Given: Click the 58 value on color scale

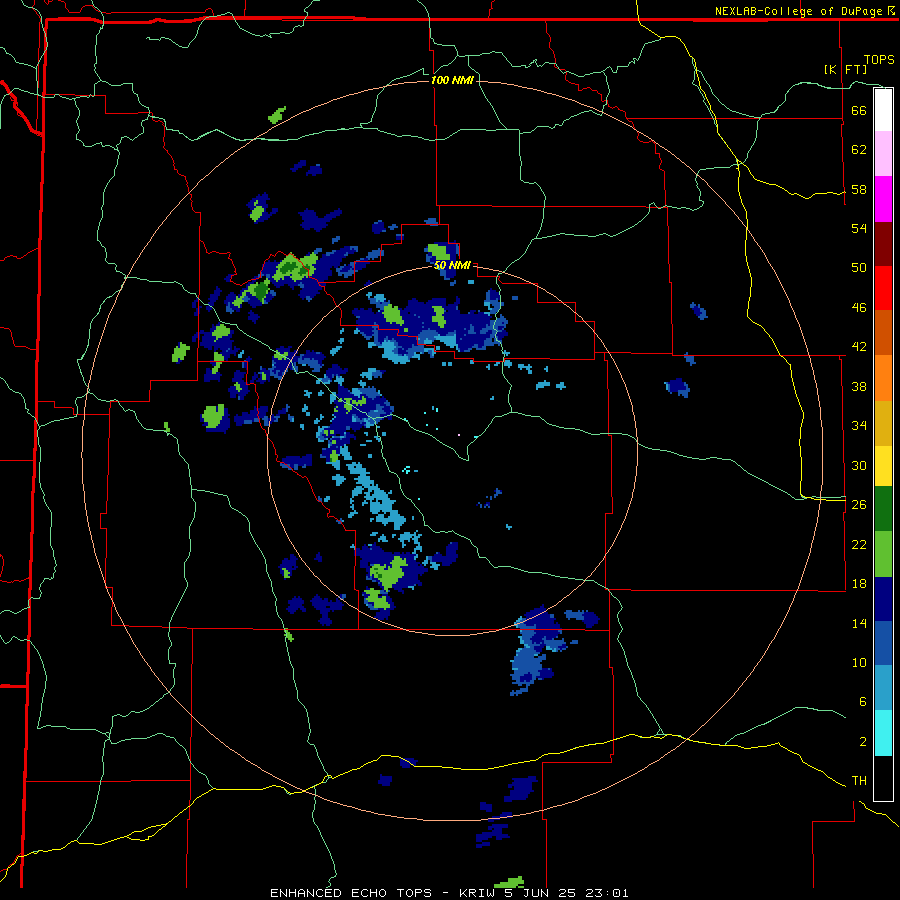Looking at the screenshot, I should point(859,189).
